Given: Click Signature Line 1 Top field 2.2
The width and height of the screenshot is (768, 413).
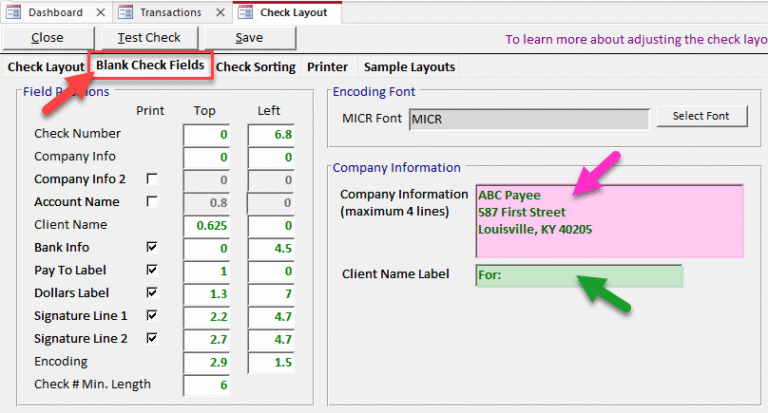Looking at the screenshot, I should pos(206,317).
